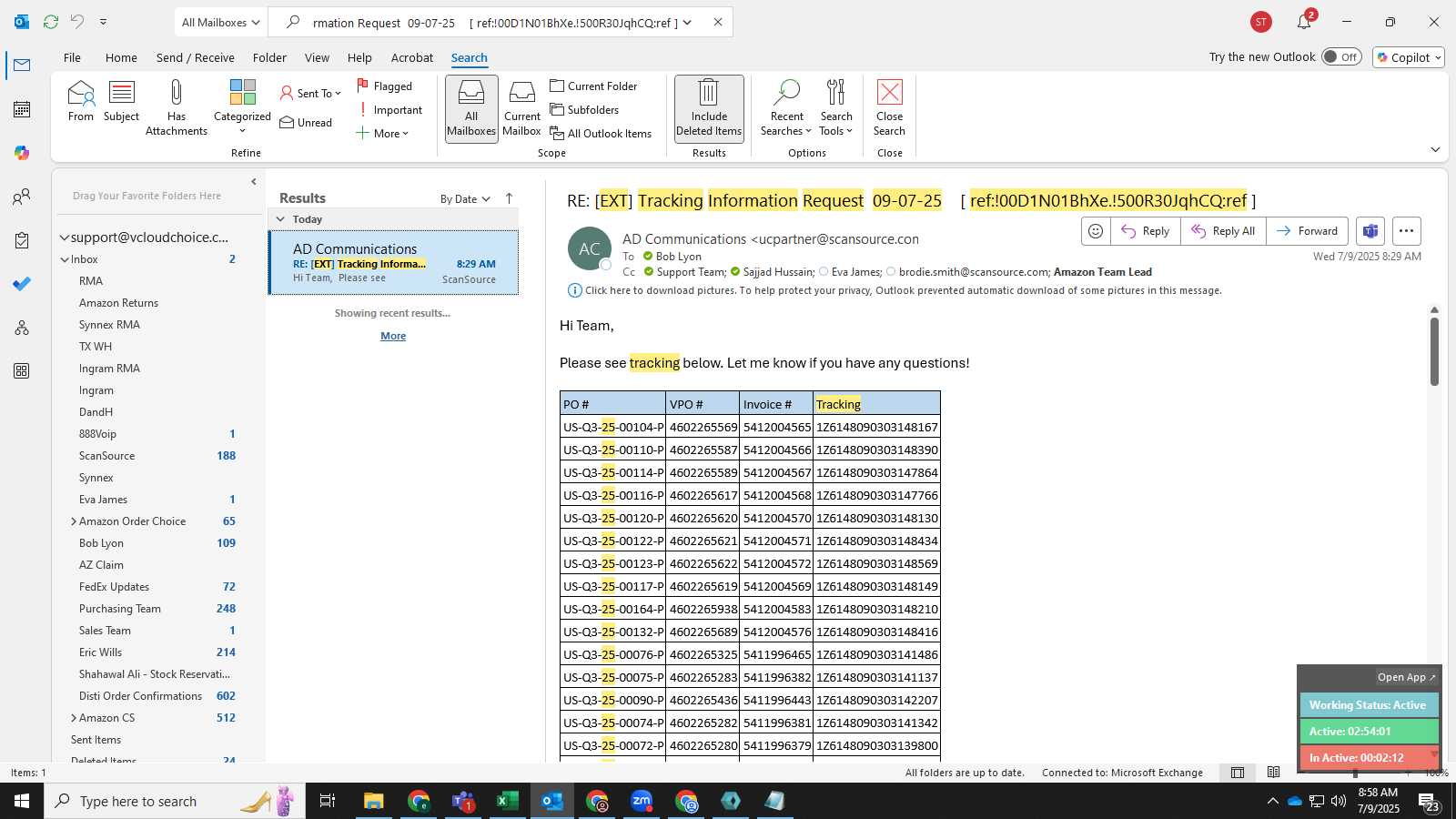Click to download pictures info bar
Image resolution: width=1456 pixels, height=819 pixels.
click(895, 290)
